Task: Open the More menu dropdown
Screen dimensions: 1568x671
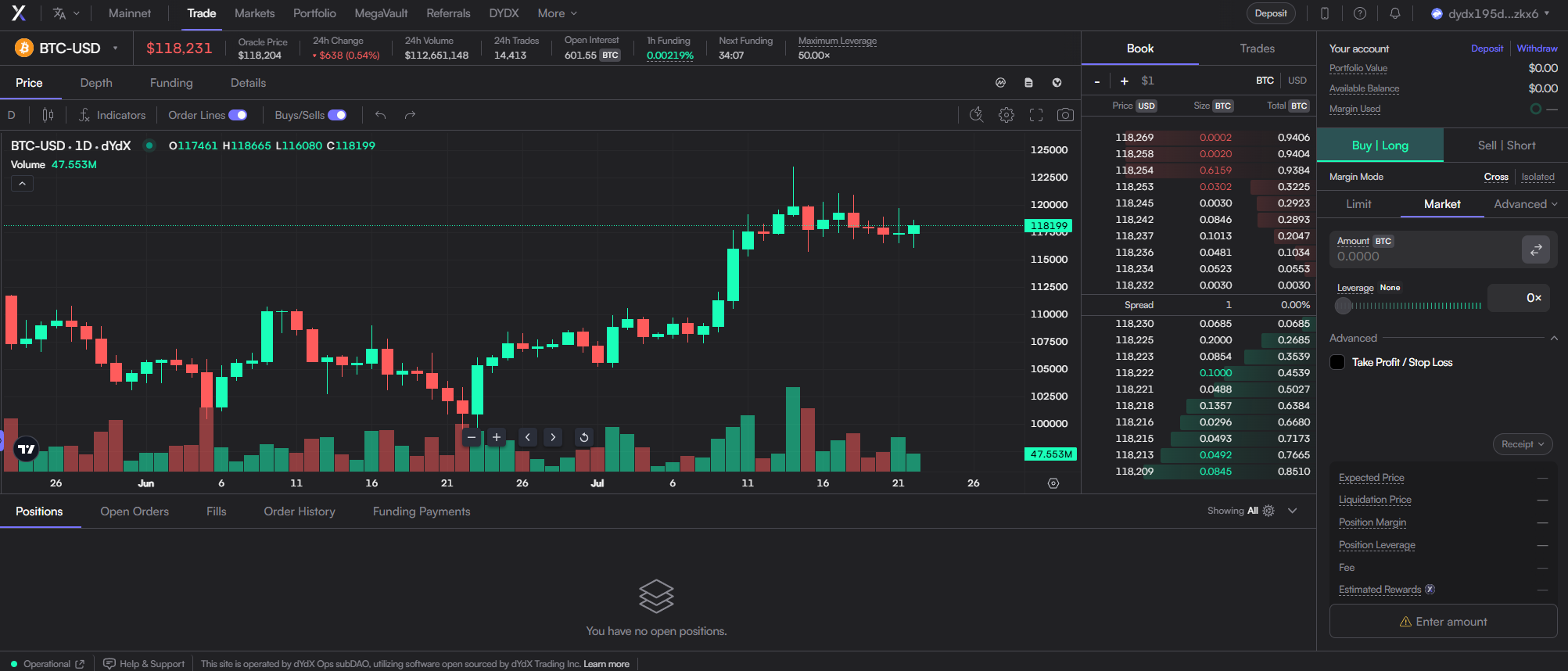Action: tap(557, 13)
